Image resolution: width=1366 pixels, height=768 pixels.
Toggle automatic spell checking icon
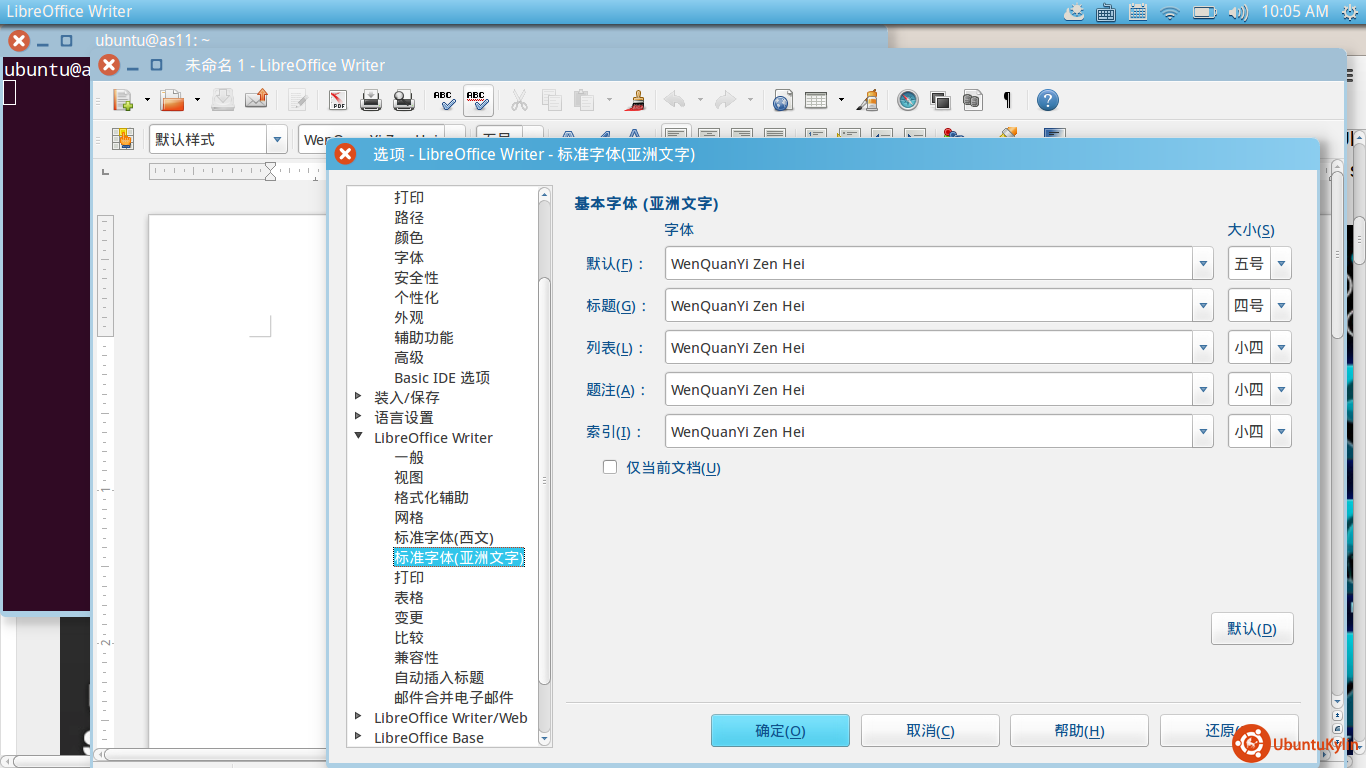tap(478, 100)
